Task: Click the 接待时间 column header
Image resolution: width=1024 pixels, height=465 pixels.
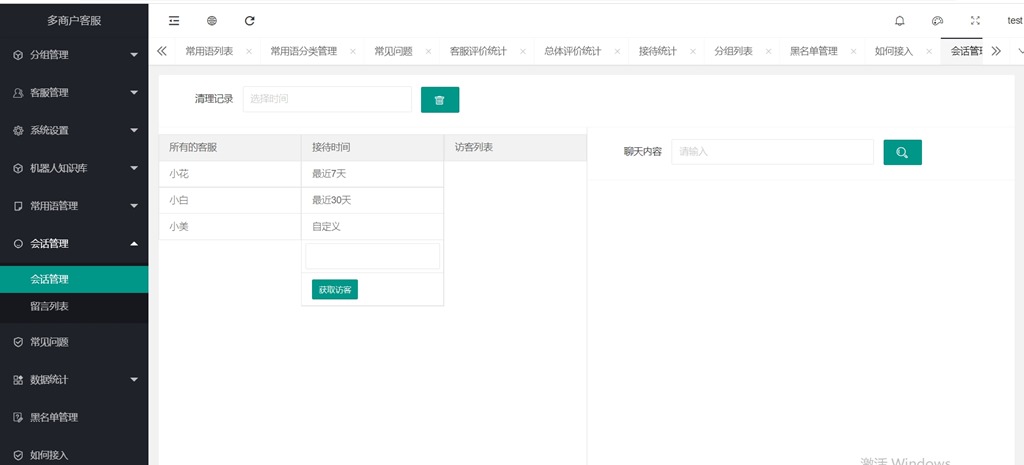Action: tap(372, 148)
